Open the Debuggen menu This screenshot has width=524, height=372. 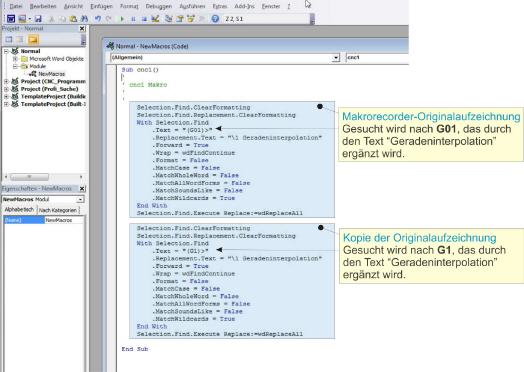[x=159, y=6]
